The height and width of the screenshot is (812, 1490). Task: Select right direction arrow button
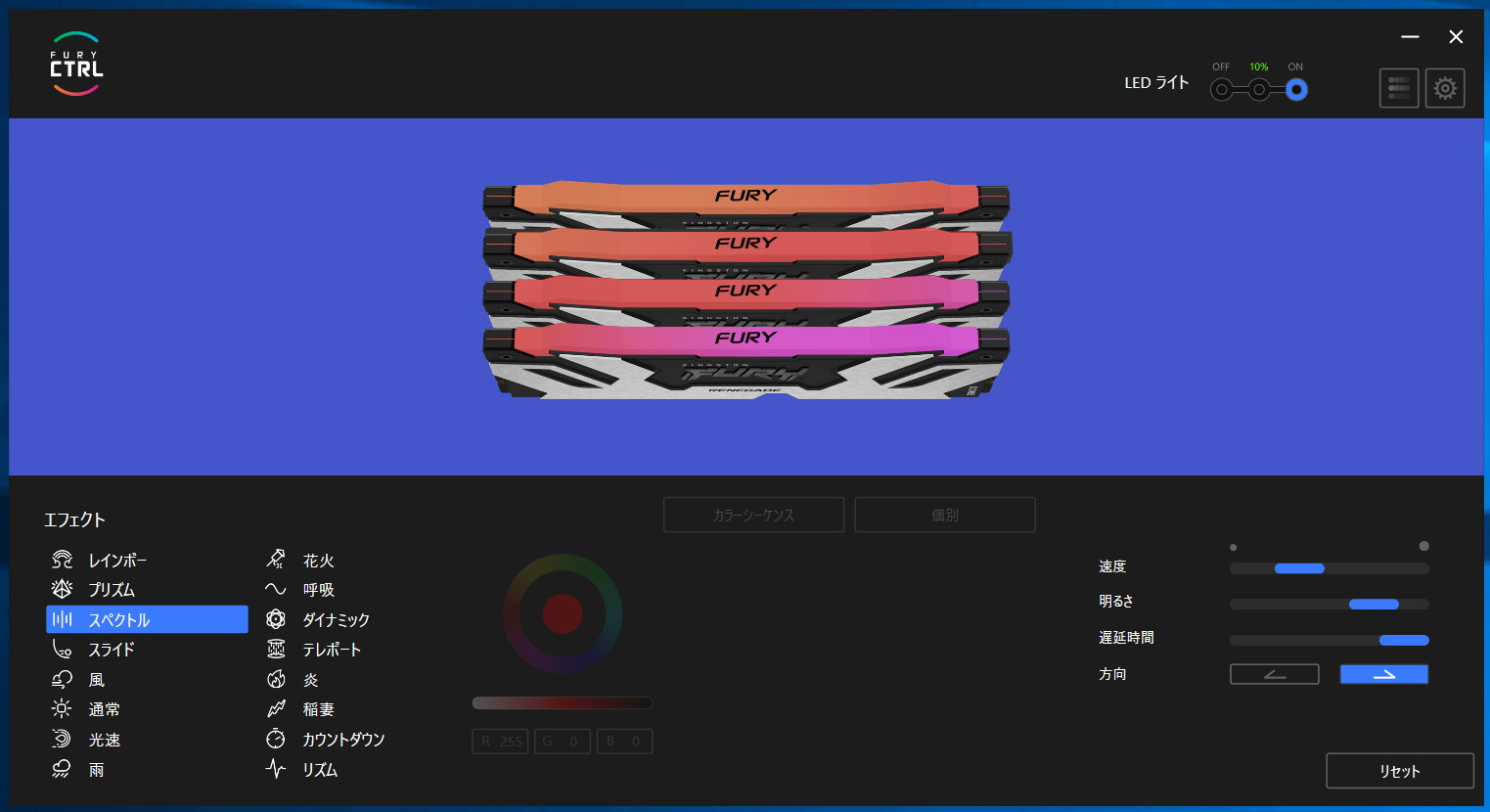pos(1384,674)
